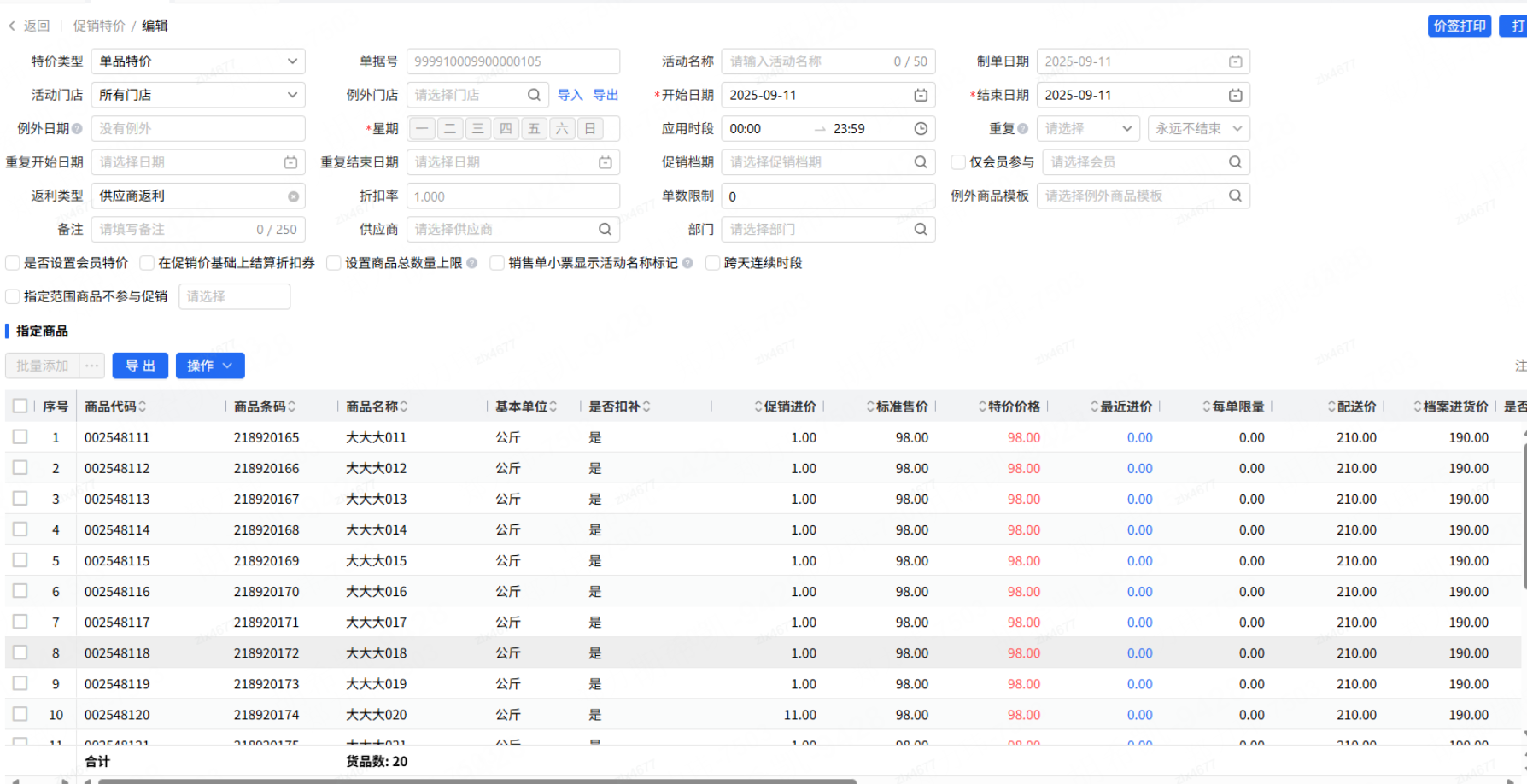Click search icon in 例外商品模板 field
1527x784 pixels.
[1235, 196]
